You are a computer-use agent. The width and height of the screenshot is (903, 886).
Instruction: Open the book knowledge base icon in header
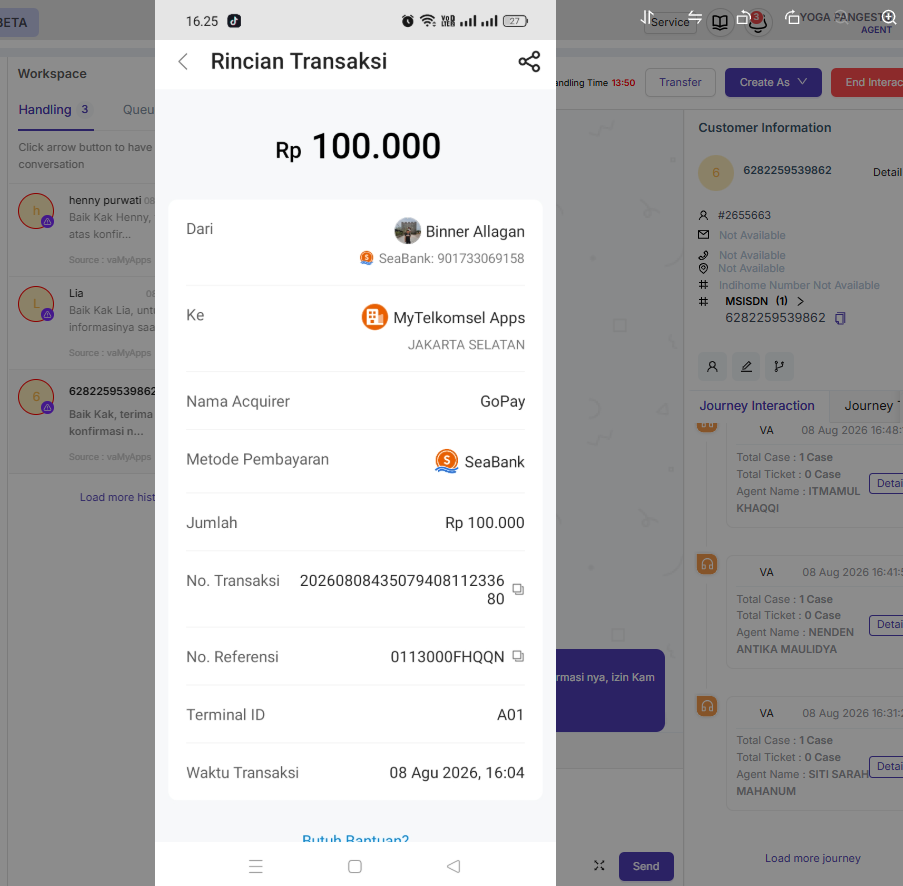click(720, 22)
